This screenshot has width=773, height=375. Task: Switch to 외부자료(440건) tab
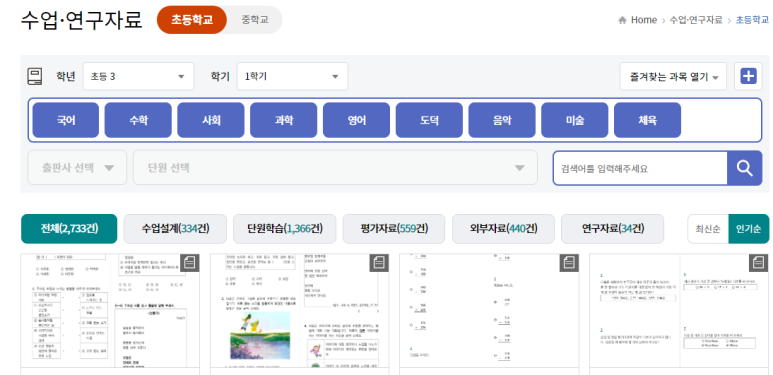(503, 229)
